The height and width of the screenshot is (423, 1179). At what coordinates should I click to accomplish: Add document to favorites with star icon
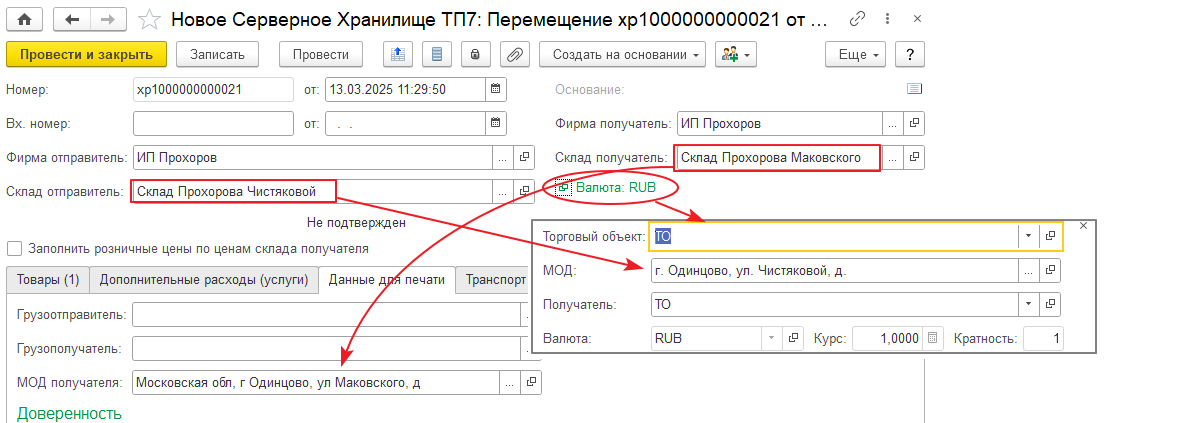[x=149, y=19]
